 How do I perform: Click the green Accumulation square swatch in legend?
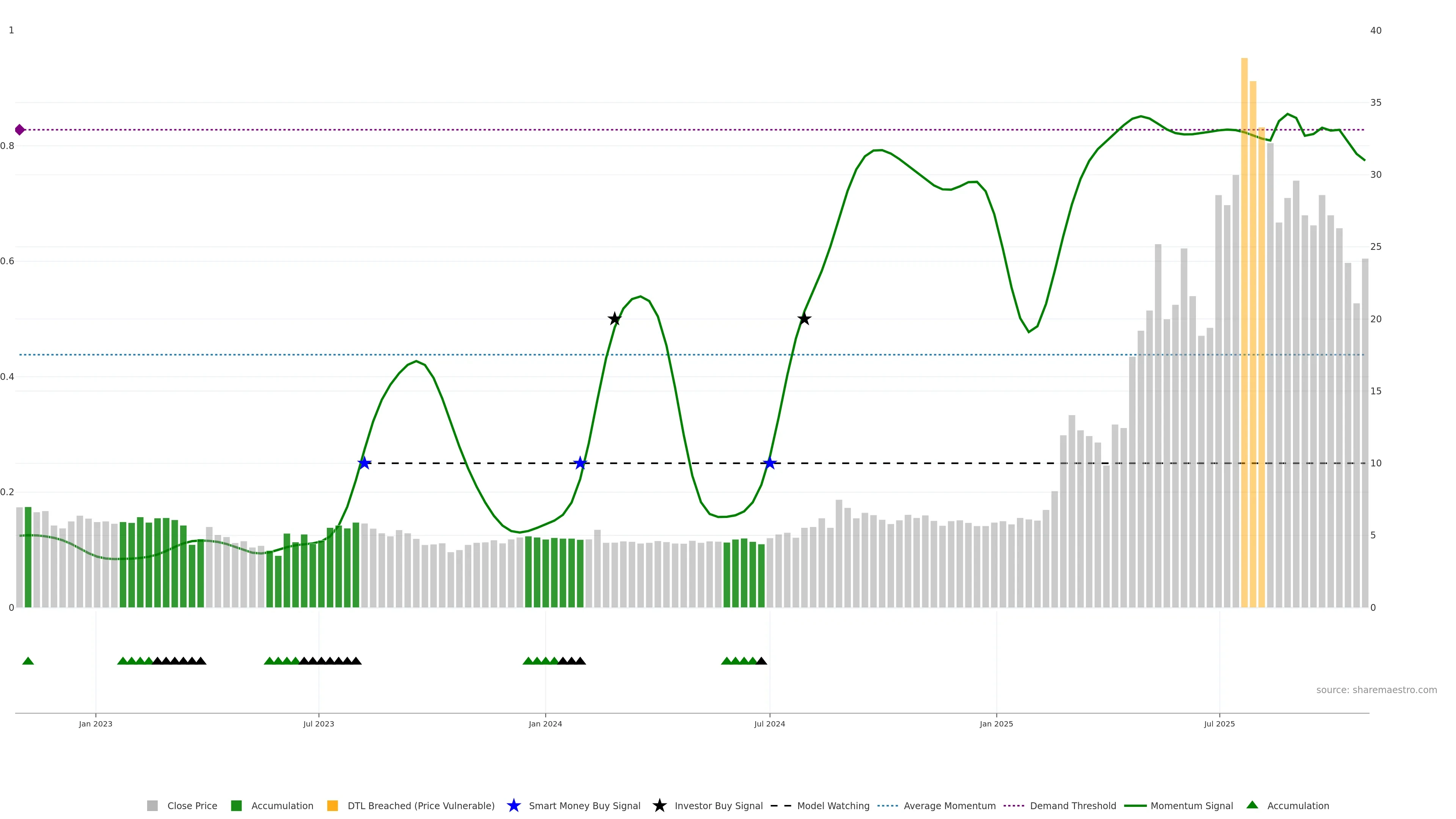pyautogui.click(x=236, y=805)
